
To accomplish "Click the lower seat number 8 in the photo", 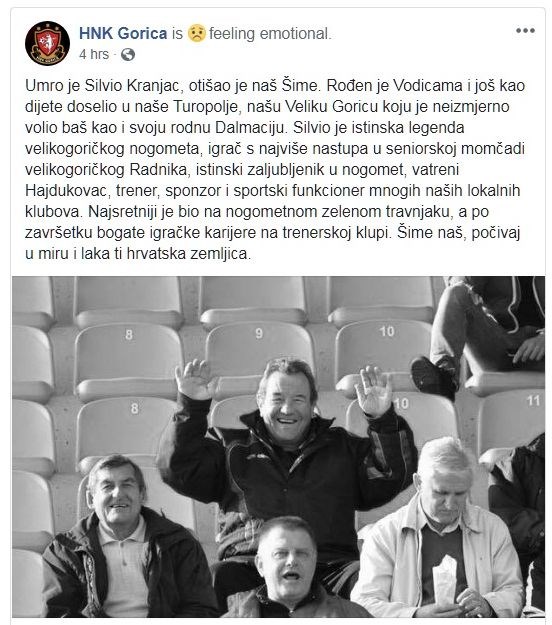I will click(134, 408).
